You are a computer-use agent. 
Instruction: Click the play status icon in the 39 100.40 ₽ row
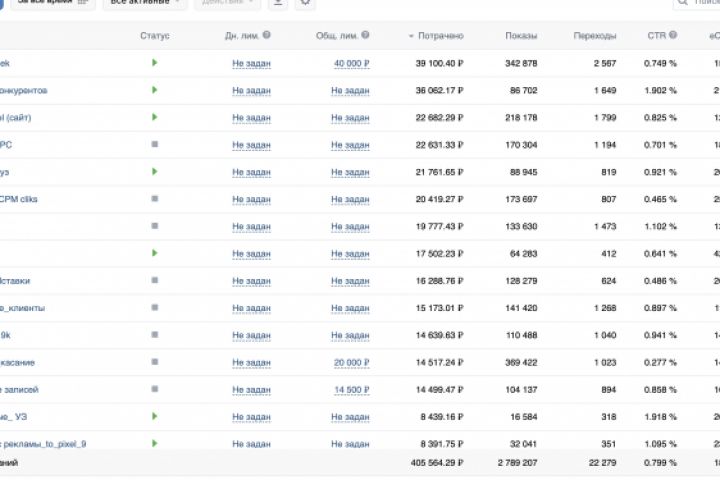click(155, 63)
